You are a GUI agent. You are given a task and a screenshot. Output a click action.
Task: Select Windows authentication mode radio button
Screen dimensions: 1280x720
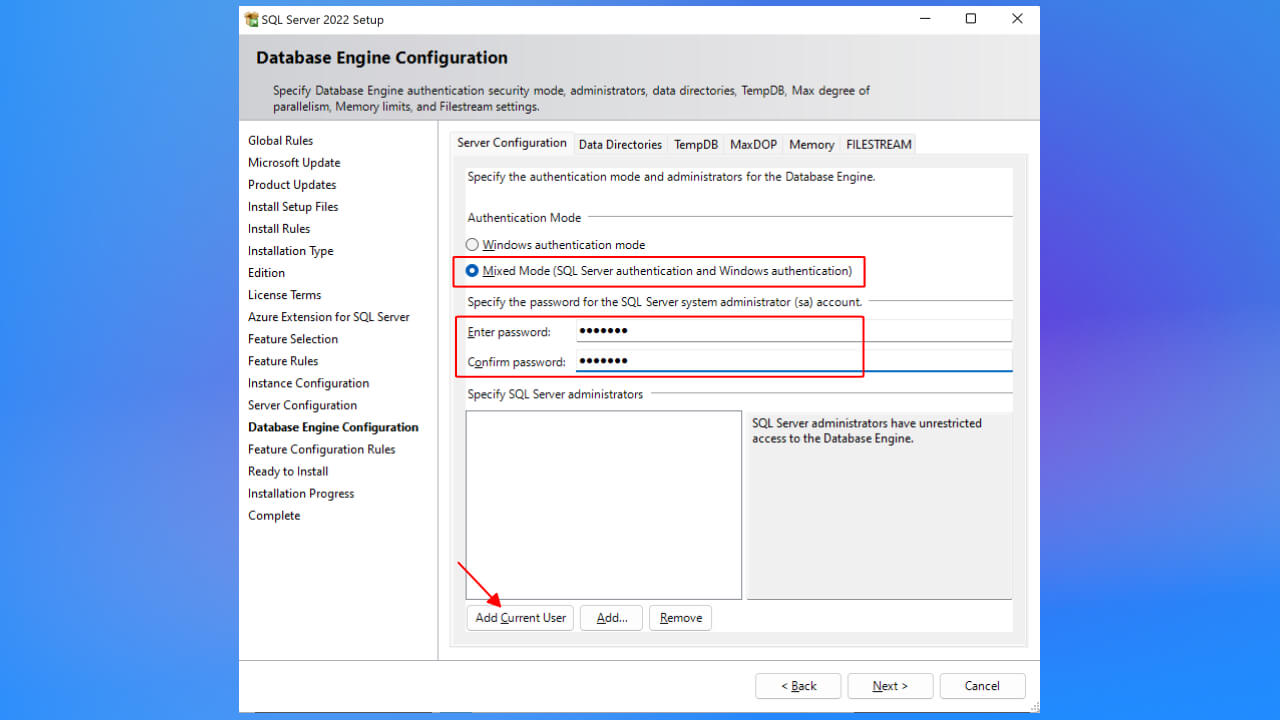(x=473, y=245)
